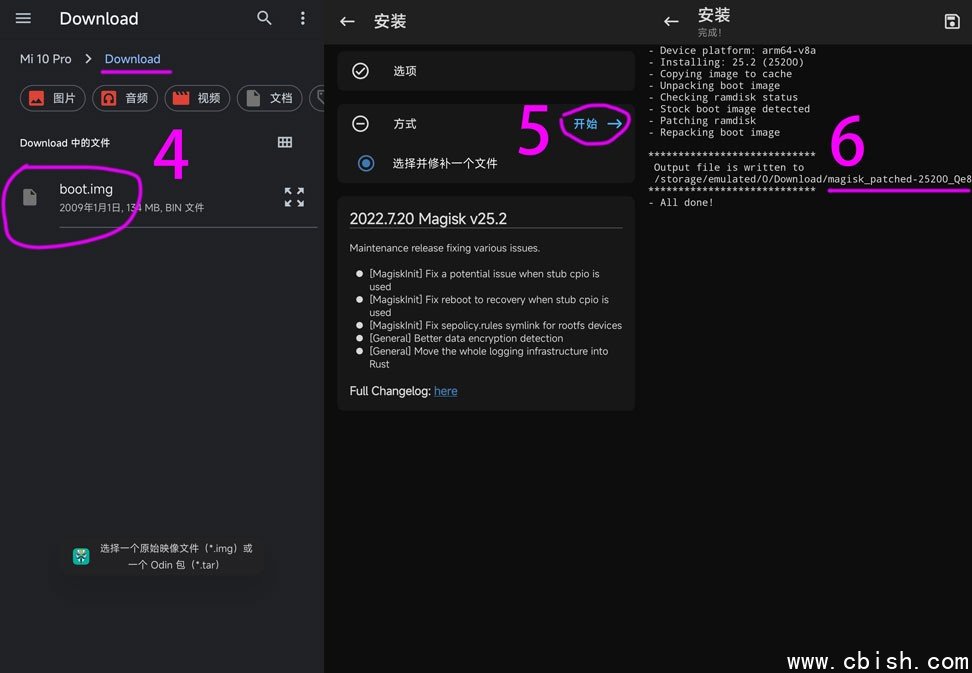The image size is (972, 673).
Task: Open the hamburger menu in Download screen
Action: pyautogui.click(x=24, y=18)
